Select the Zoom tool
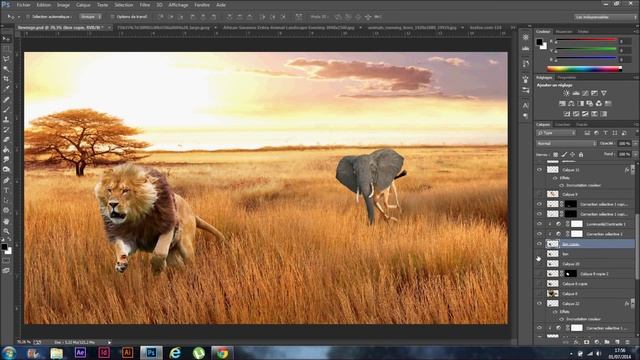Viewport: 640px width, 360px height. tap(7, 231)
